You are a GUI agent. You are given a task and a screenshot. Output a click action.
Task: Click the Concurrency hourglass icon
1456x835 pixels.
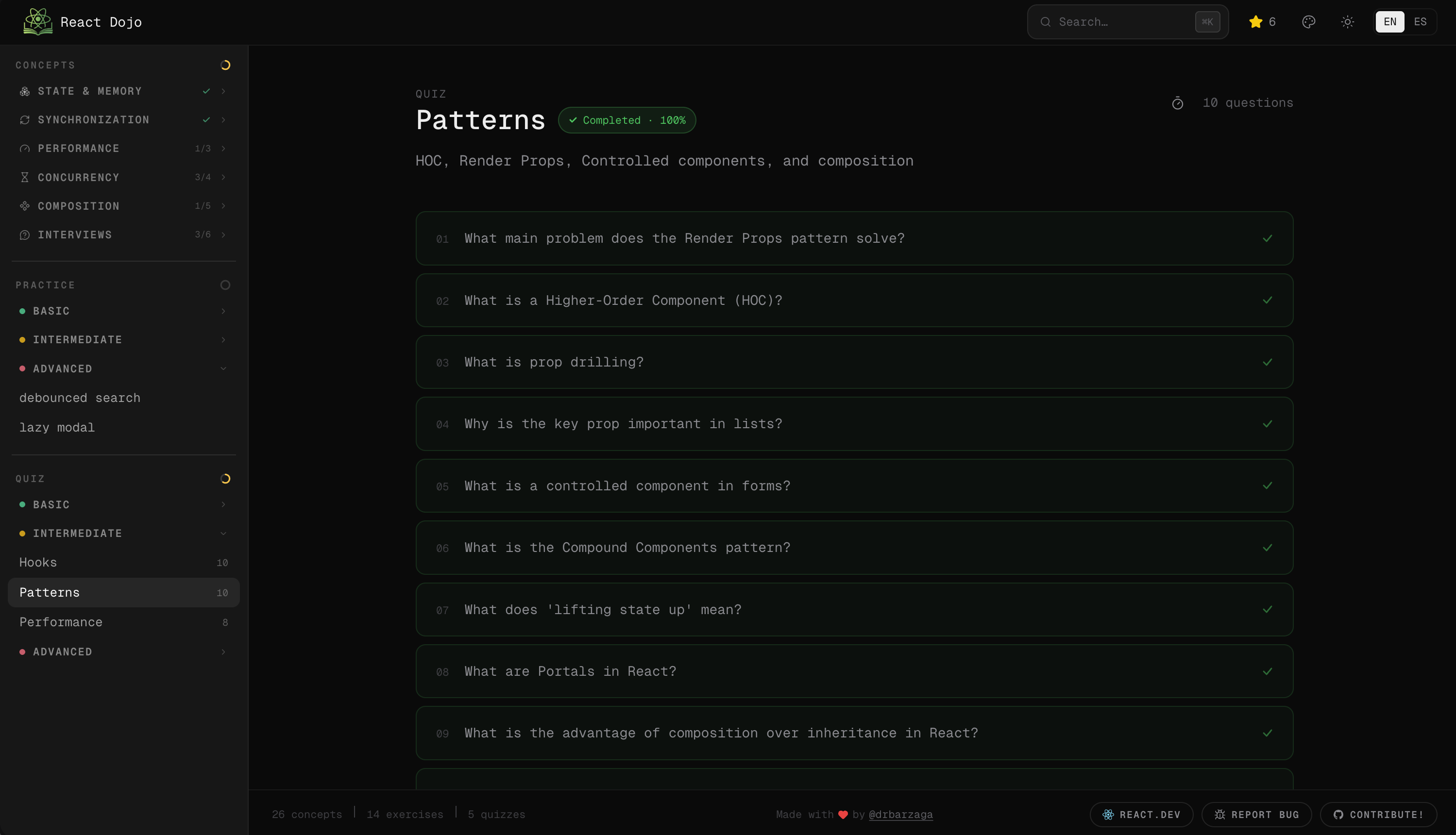coord(25,177)
